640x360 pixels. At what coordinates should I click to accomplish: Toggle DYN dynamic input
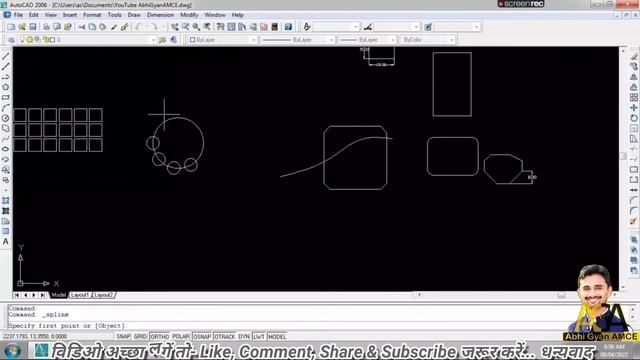click(244, 337)
